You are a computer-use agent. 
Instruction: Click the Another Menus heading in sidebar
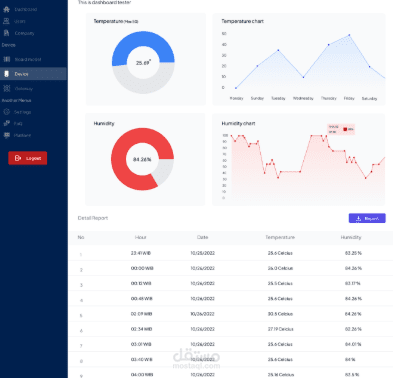[x=16, y=100]
